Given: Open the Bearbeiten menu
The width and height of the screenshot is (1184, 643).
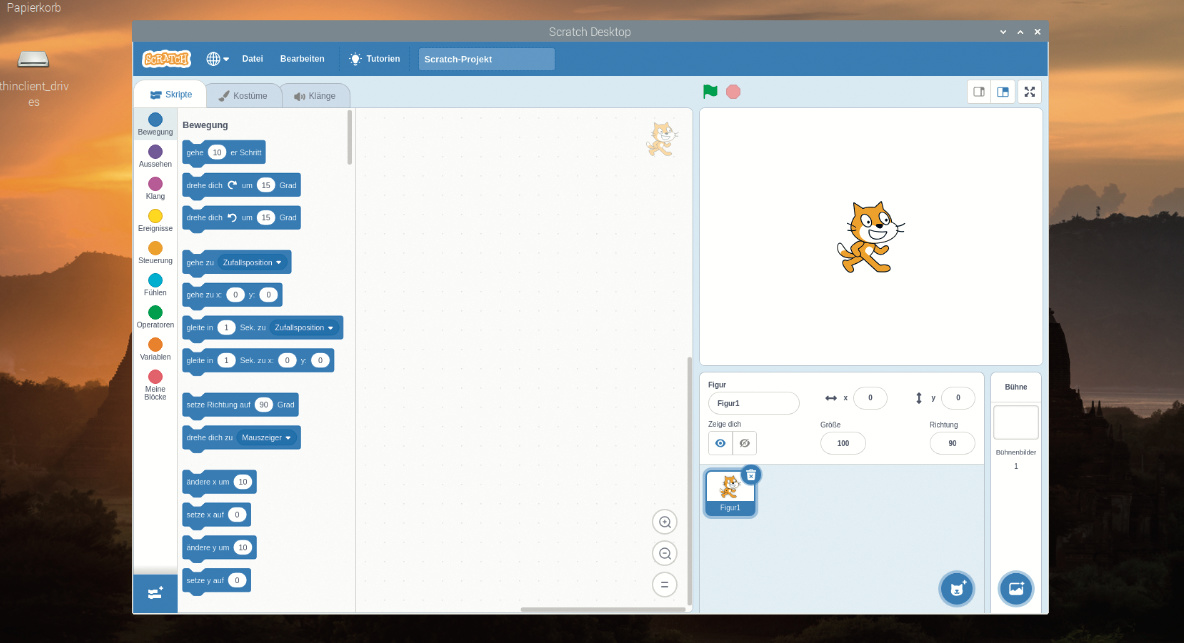Looking at the screenshot, I should coord(302,59).
